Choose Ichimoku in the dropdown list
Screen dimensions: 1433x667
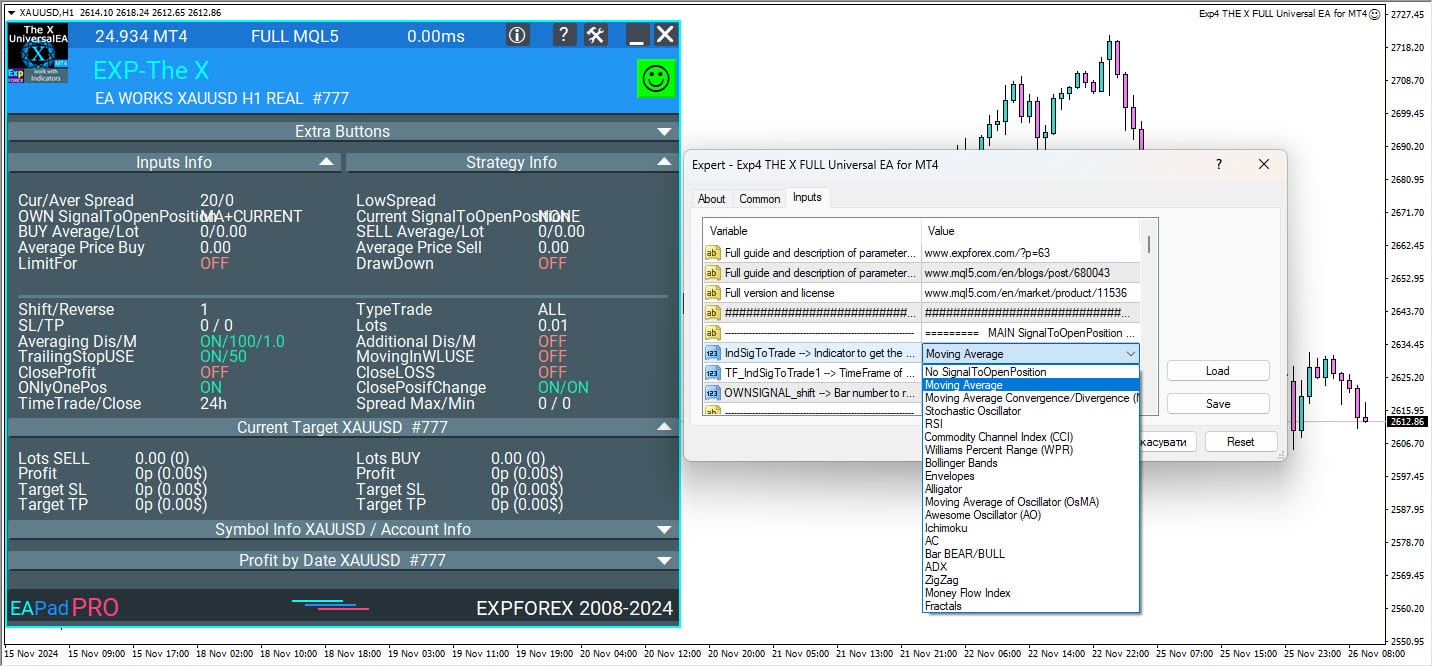pyautogui.click(x=946, y=528)
